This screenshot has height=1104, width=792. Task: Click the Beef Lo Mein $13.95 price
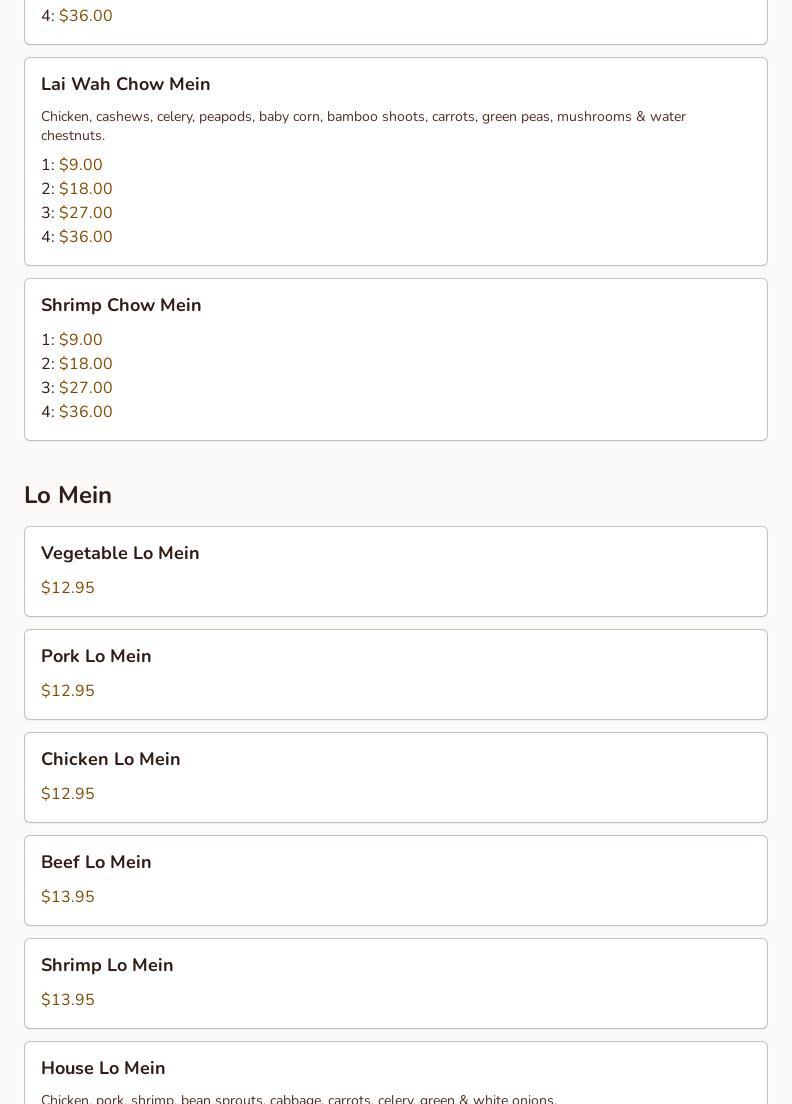68,897
